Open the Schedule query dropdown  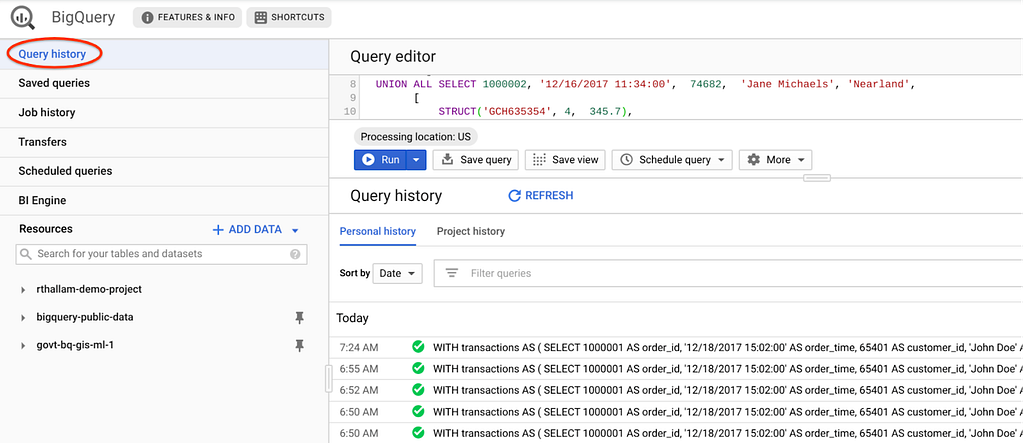click(672, 159)
